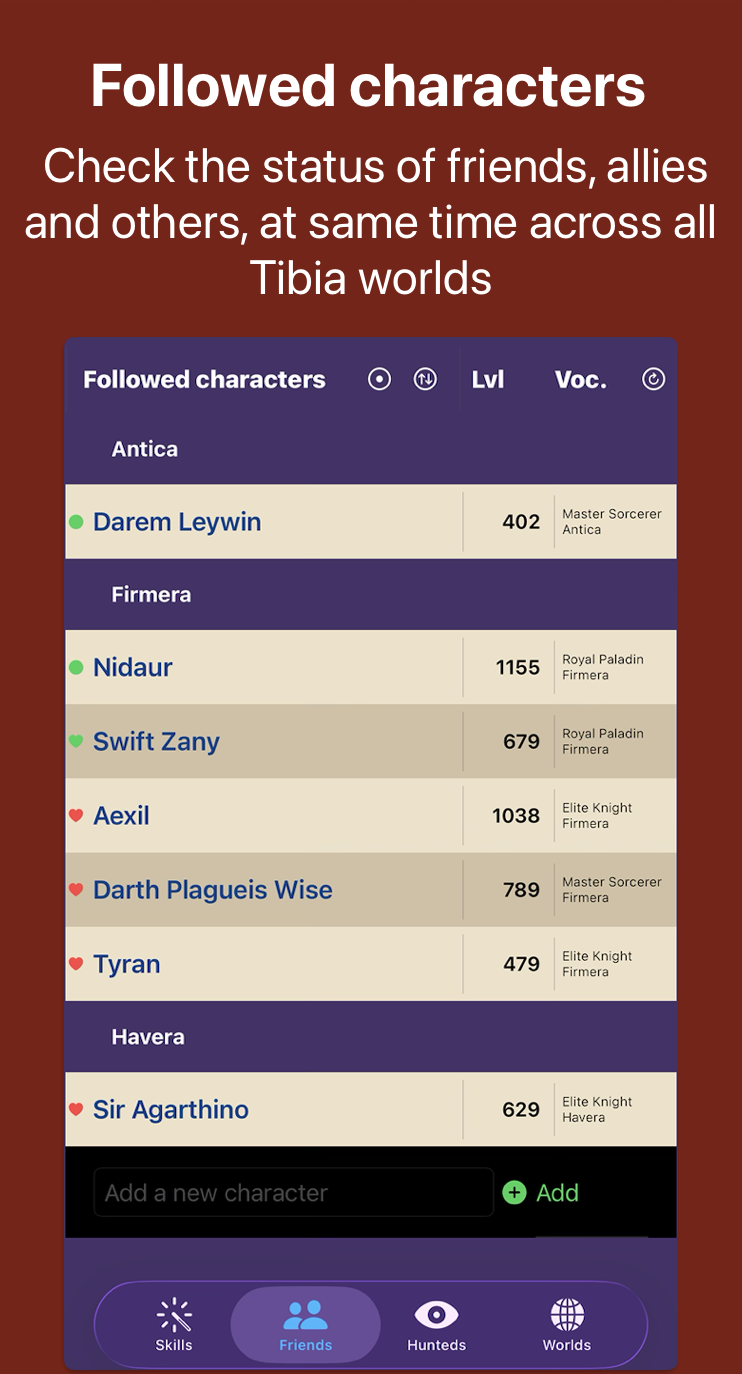742x1374 pixels.
Task: Open the Worlds tab
Action: click(x=566, y=1324)
